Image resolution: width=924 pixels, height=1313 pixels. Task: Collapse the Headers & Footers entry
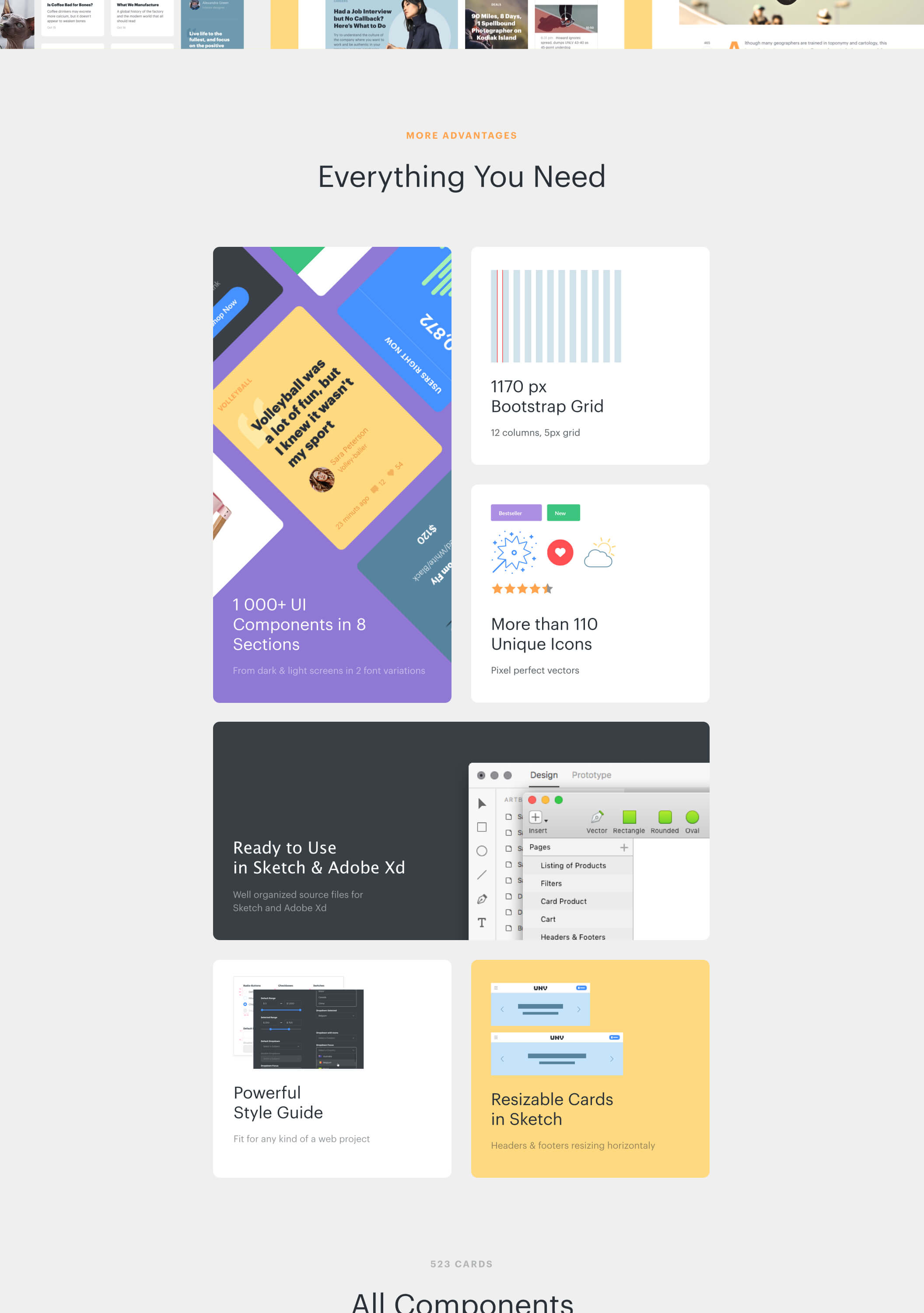[x=573, y=936]
